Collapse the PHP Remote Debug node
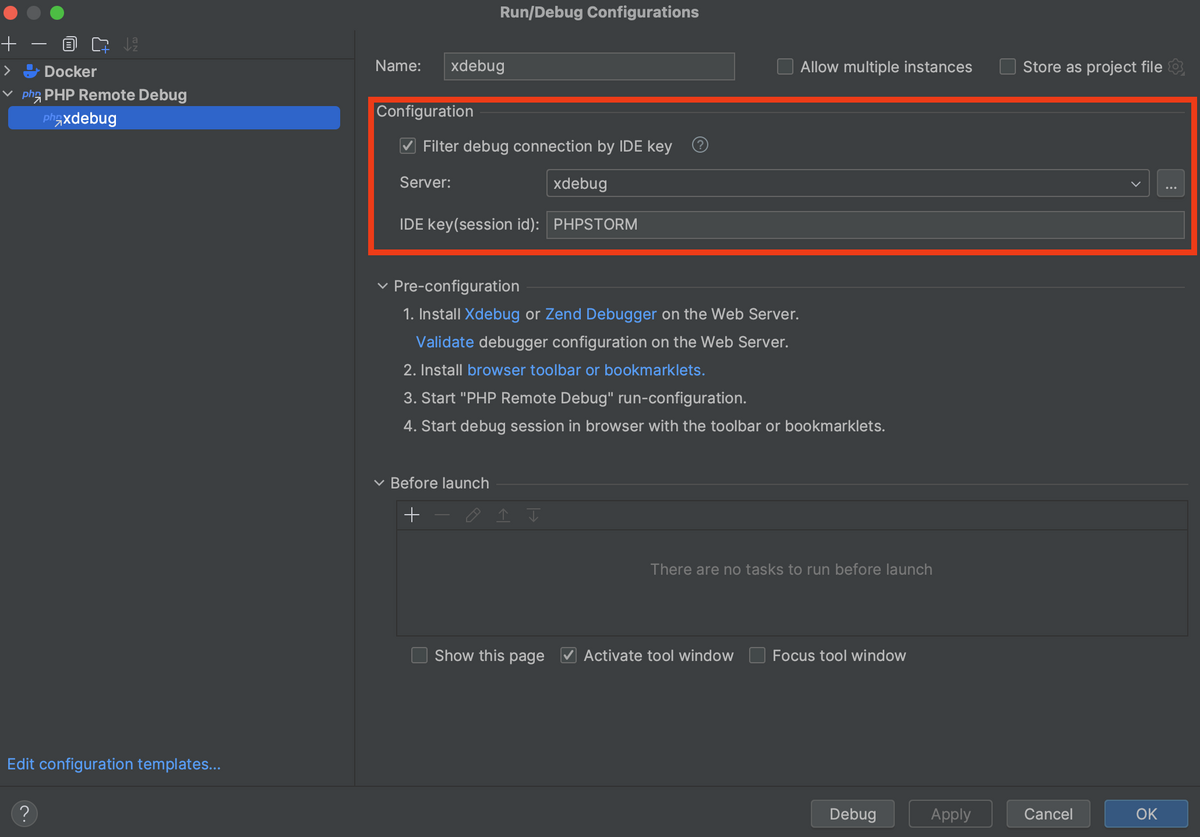The height and width of the screenshot is (837, 1200). coord(8,95)
